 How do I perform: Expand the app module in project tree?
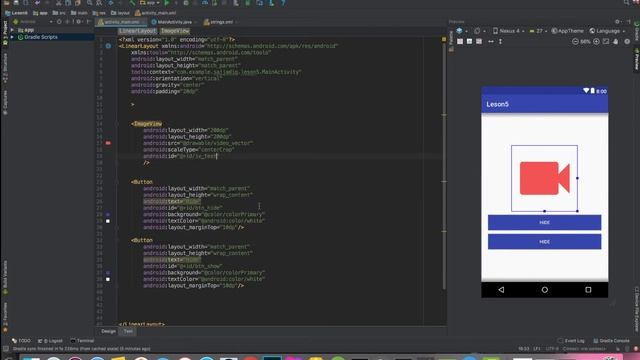coord(12,30)
